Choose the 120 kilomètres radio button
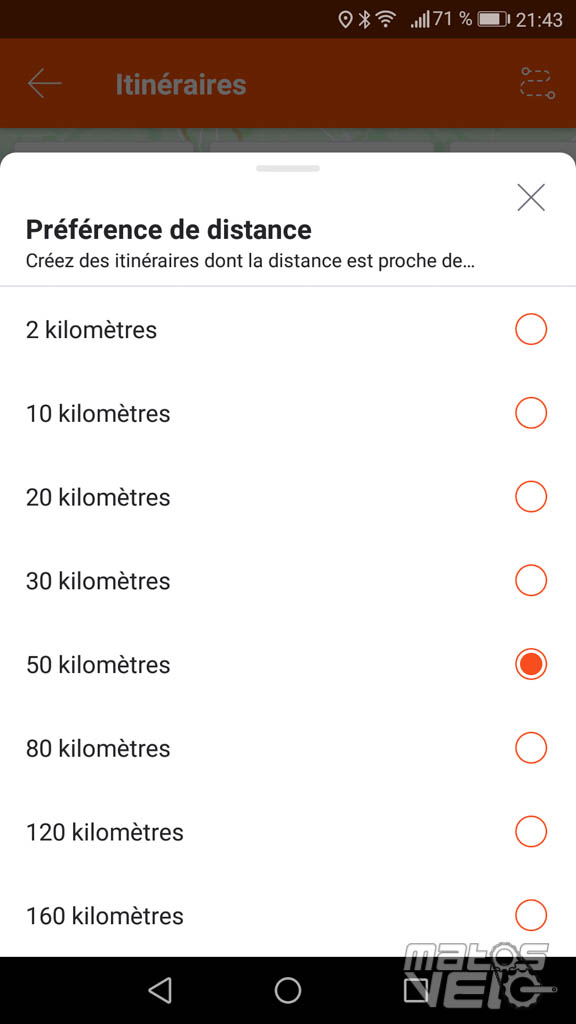This screenshot has height=1024, width=576. point(531,832)
